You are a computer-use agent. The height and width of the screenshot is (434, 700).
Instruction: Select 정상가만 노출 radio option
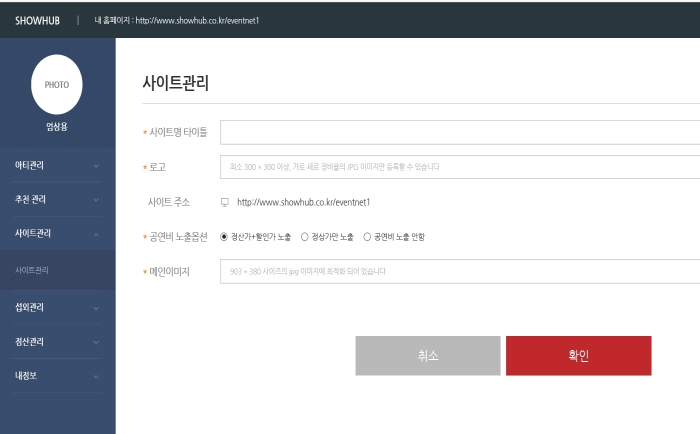tap(305, 237)
